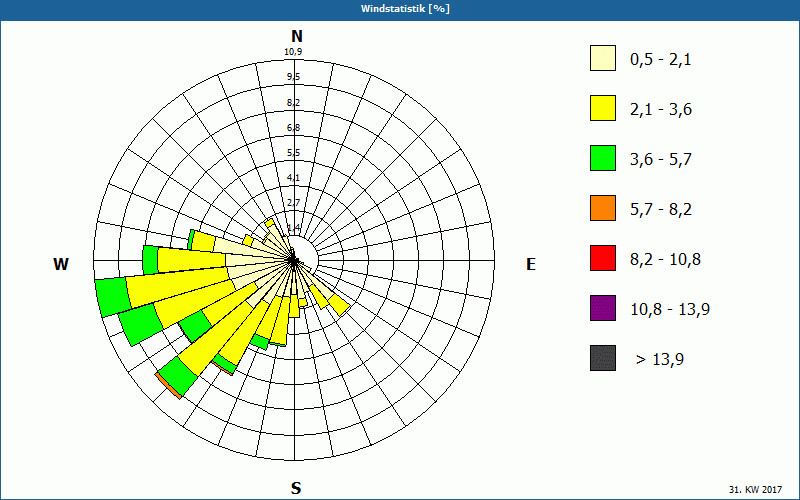This screenshot has height=500, width=800.
Task: Click the N compass label
Action: [x=296, y=36]
